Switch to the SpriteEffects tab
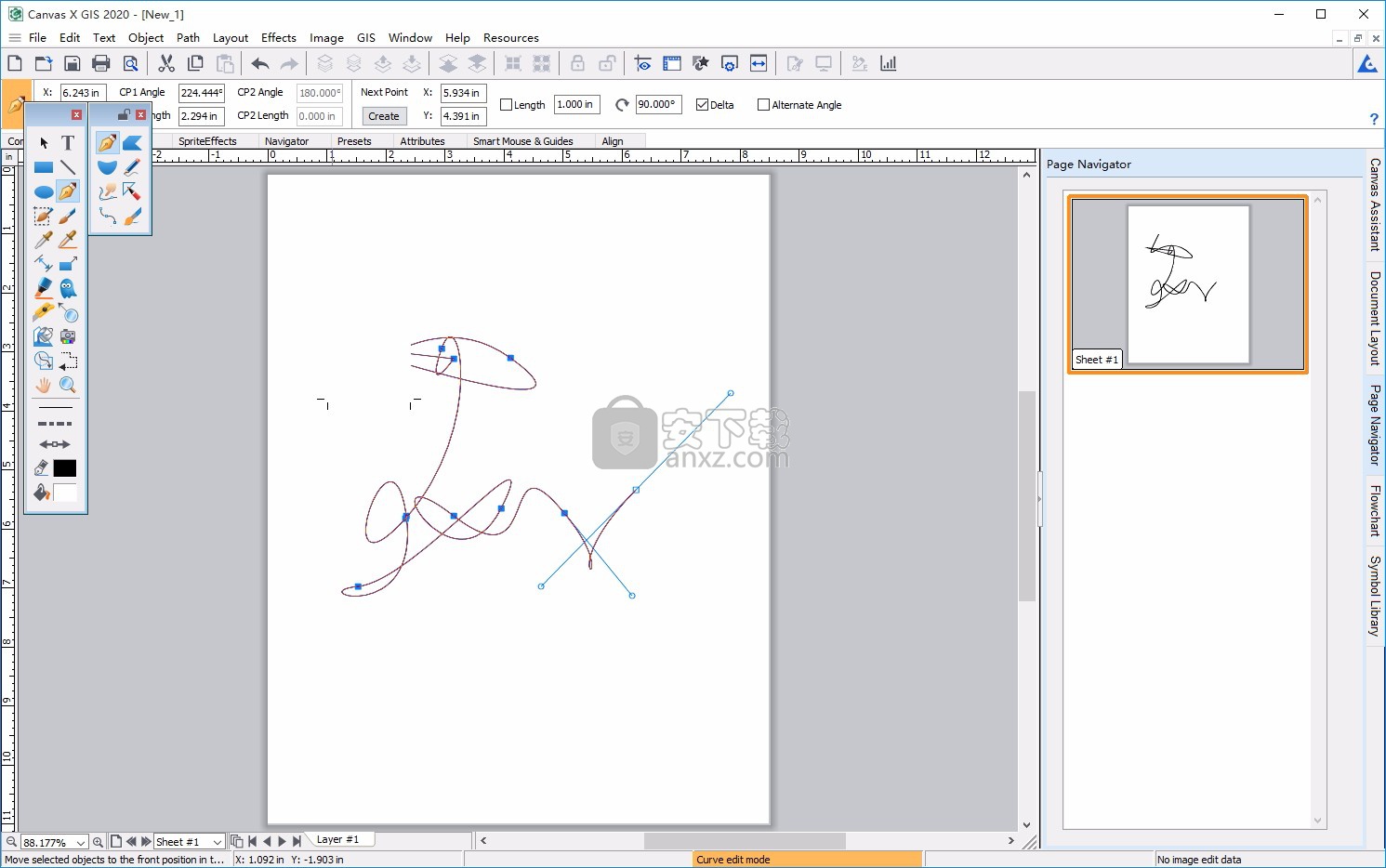1386x868 pixels. pos(207,141)
